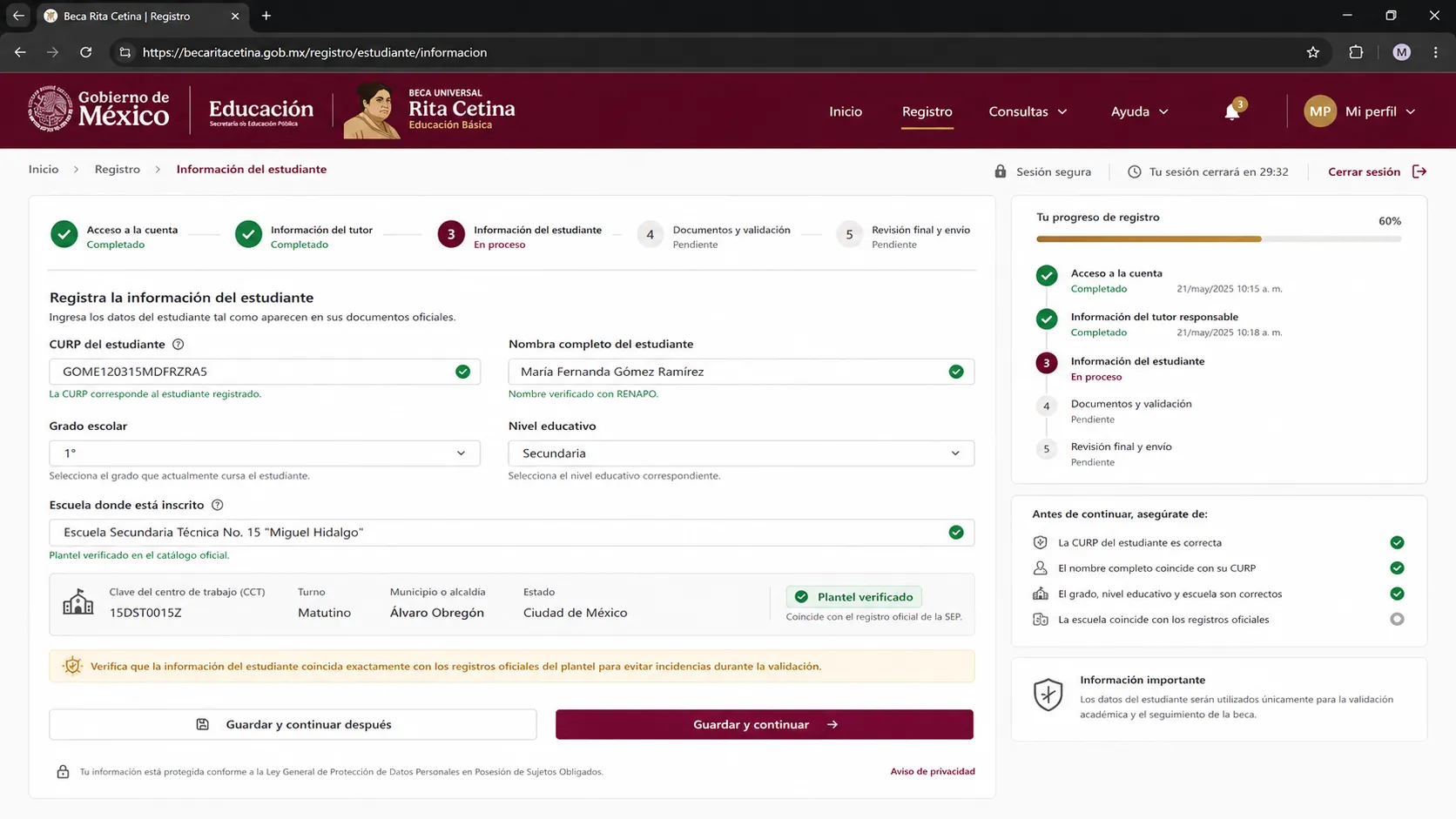Click Inicio in the breadcrumb
The height and width of the screenshot is (819, 1456).
(44, 170)
